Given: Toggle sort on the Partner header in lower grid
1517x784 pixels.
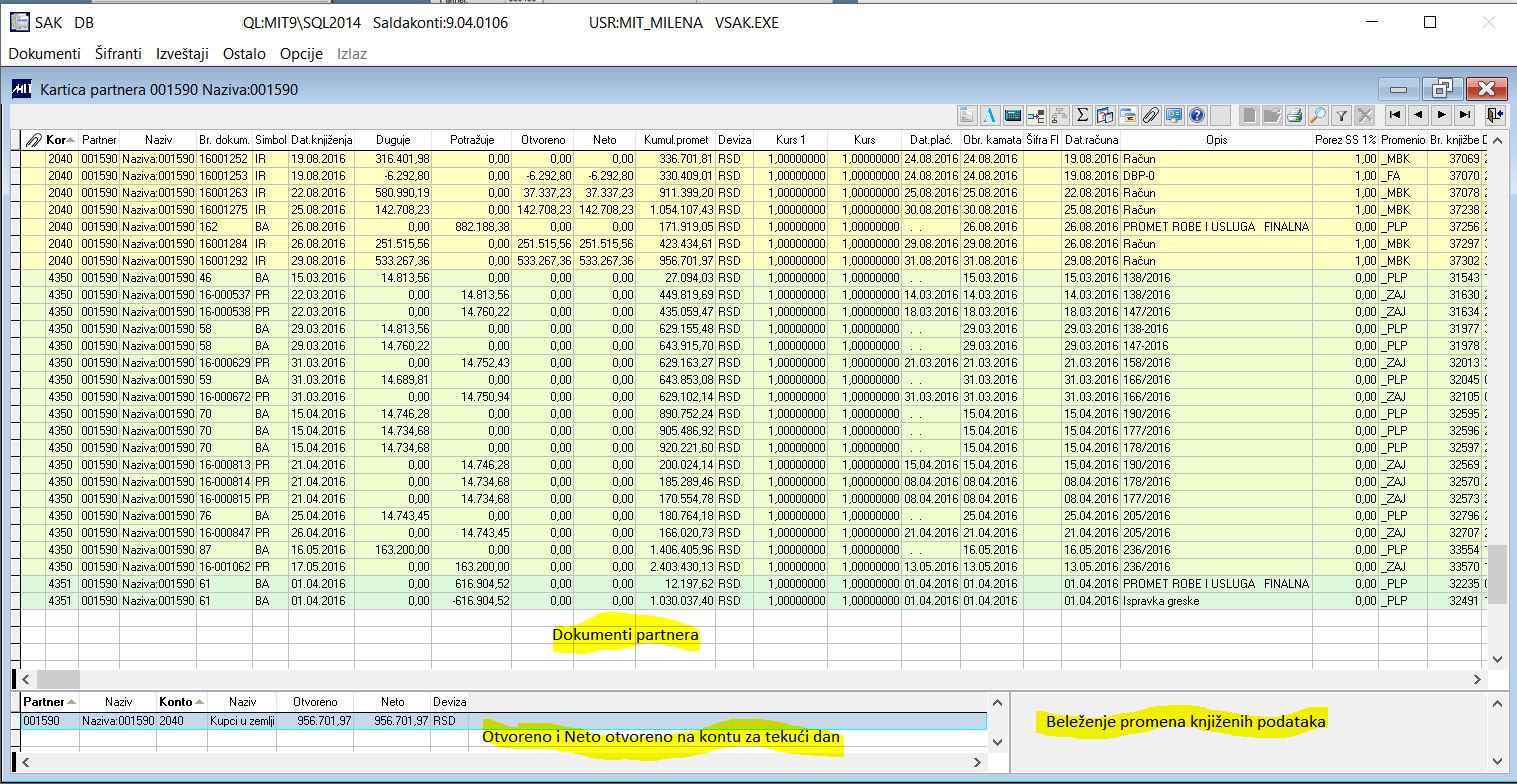Looking at the screenshot, I should click(50, 702).
